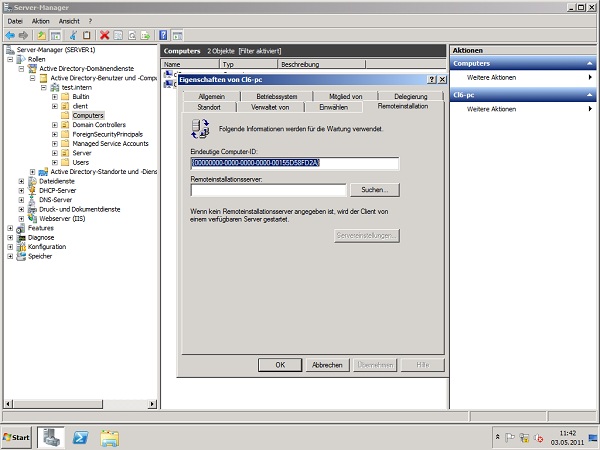Select the DNS-Server role node
The image size is (600, 450).
tap(55, 200)
